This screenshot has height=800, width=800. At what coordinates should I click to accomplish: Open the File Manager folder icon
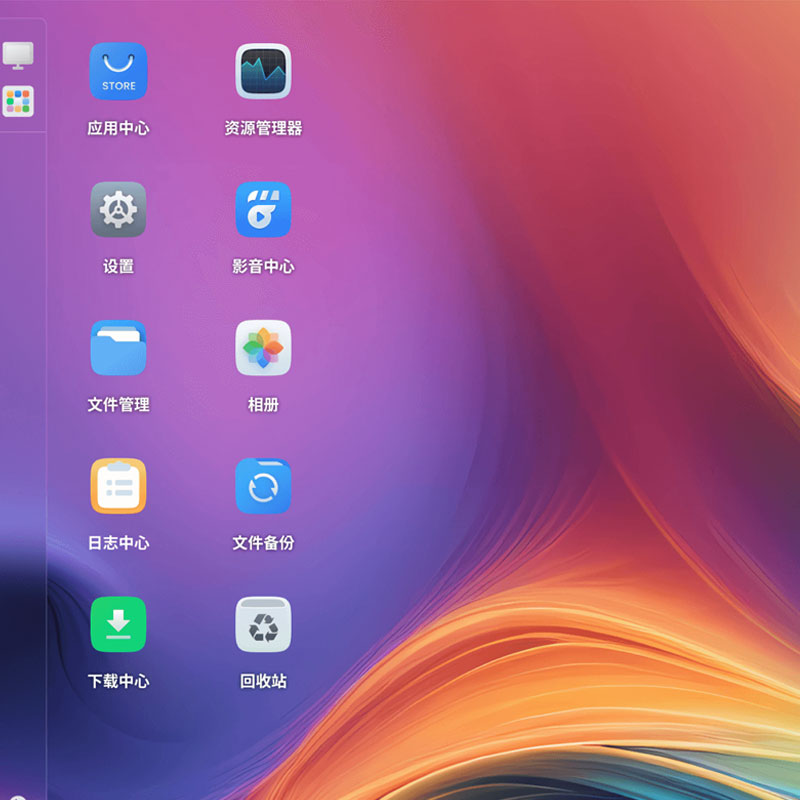point(118,348)
